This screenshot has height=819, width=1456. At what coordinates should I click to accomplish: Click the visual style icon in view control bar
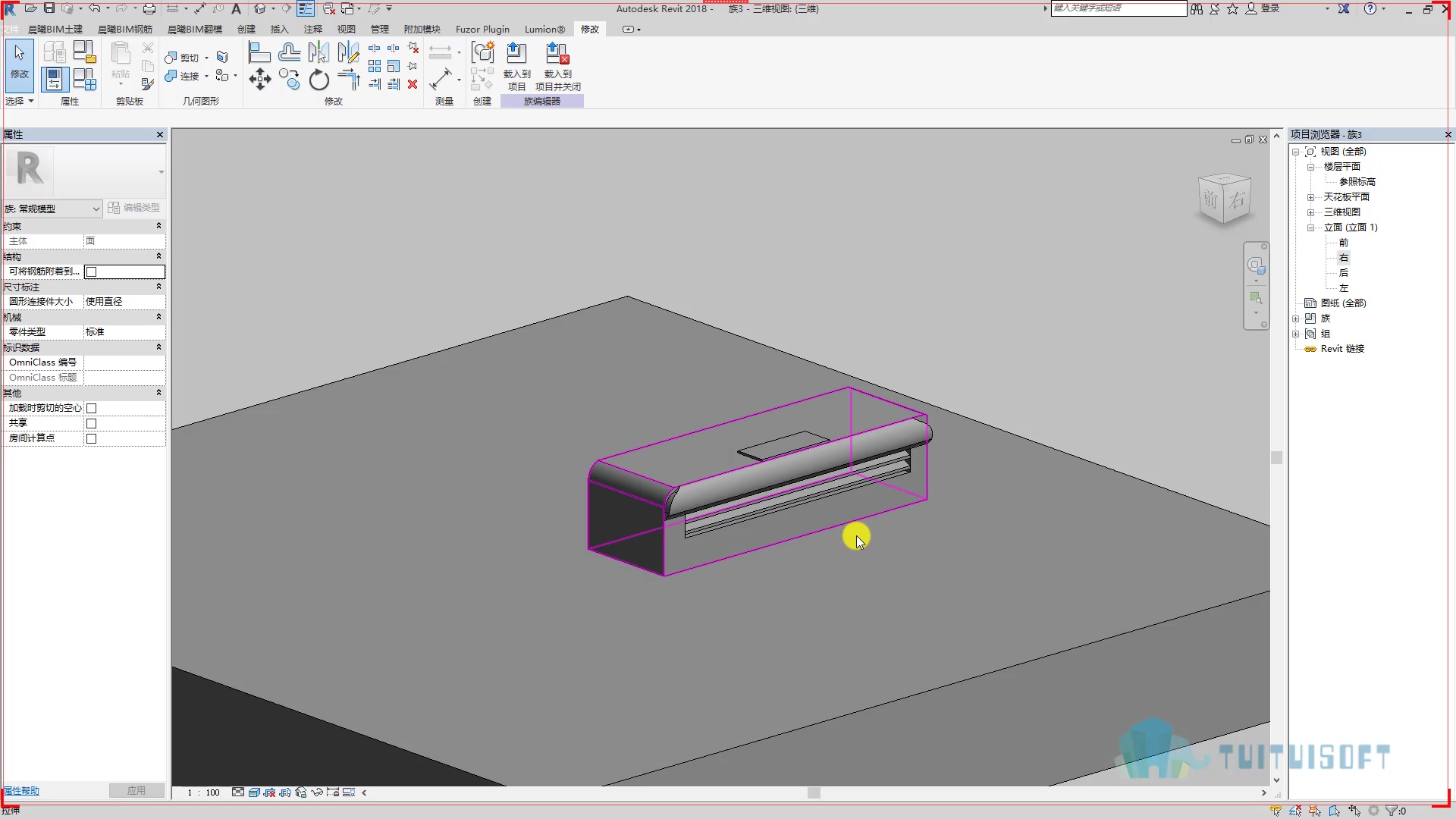[x=254, y=792]
